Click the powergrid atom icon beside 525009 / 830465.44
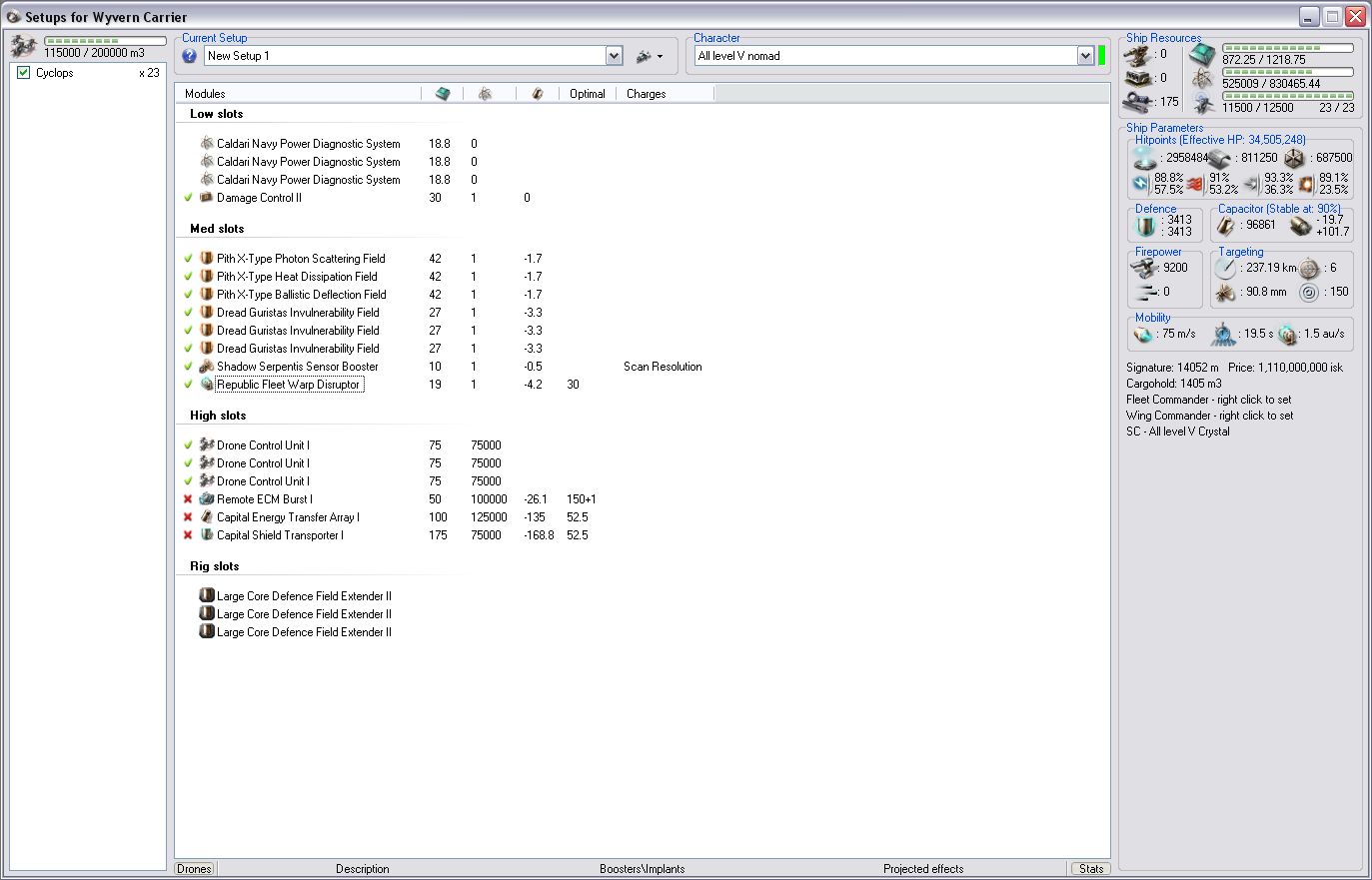Screen dimensions: 1372x880 click(x=1202, y=79)
